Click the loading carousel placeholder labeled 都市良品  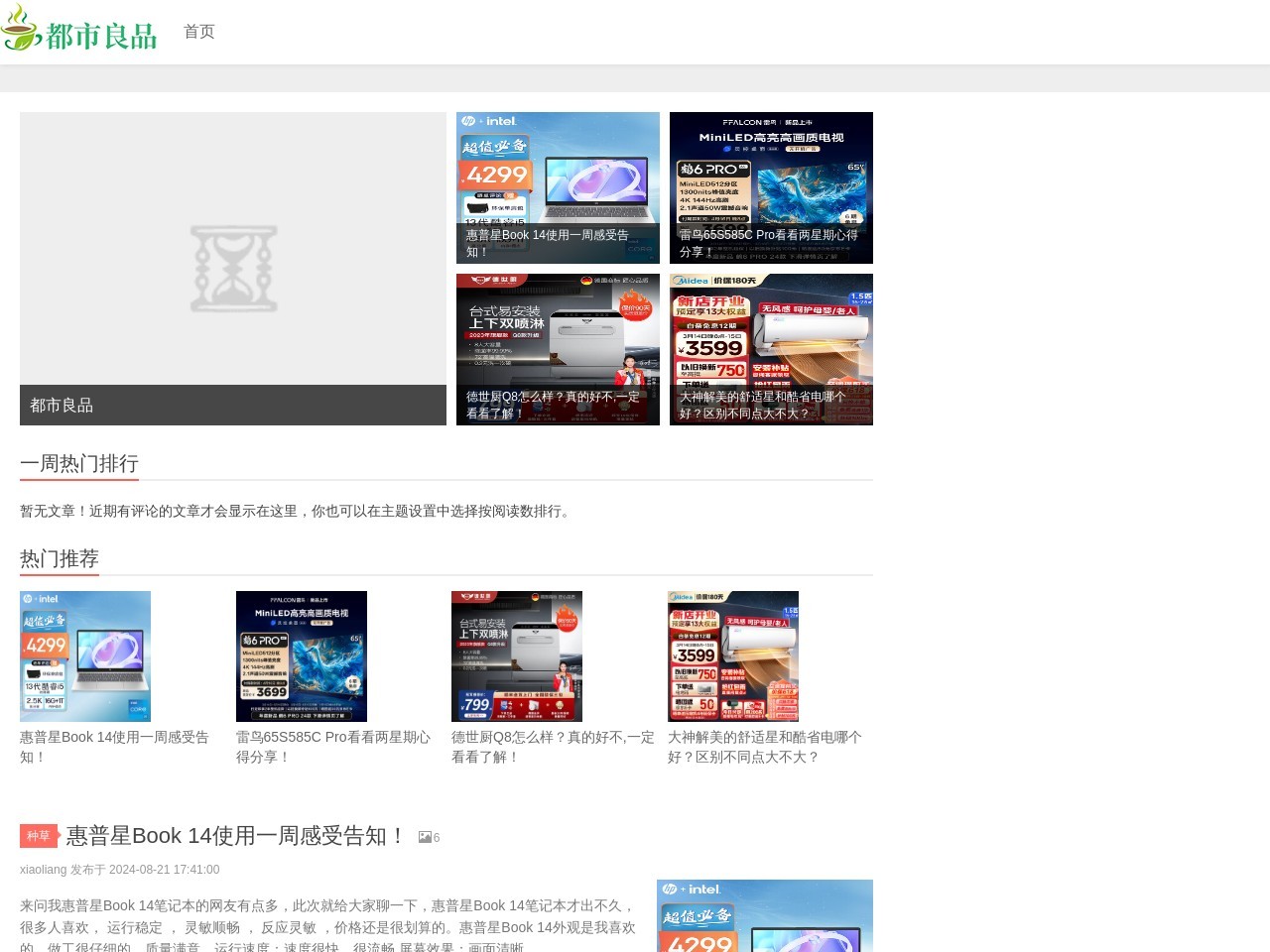[233, 268]
